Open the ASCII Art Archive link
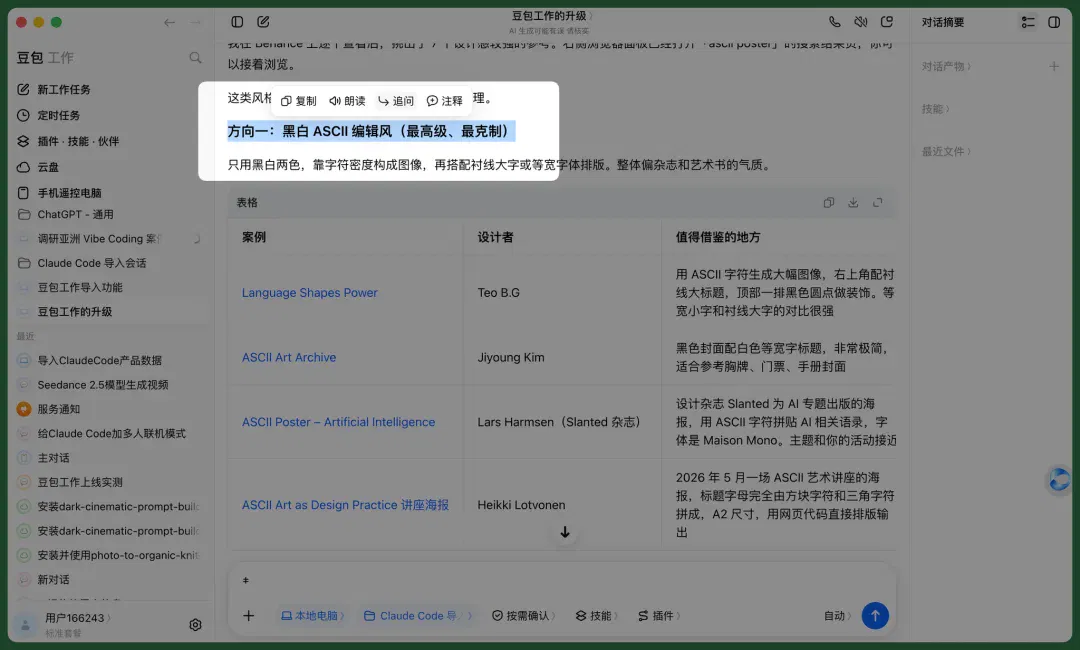 [289, 357]
